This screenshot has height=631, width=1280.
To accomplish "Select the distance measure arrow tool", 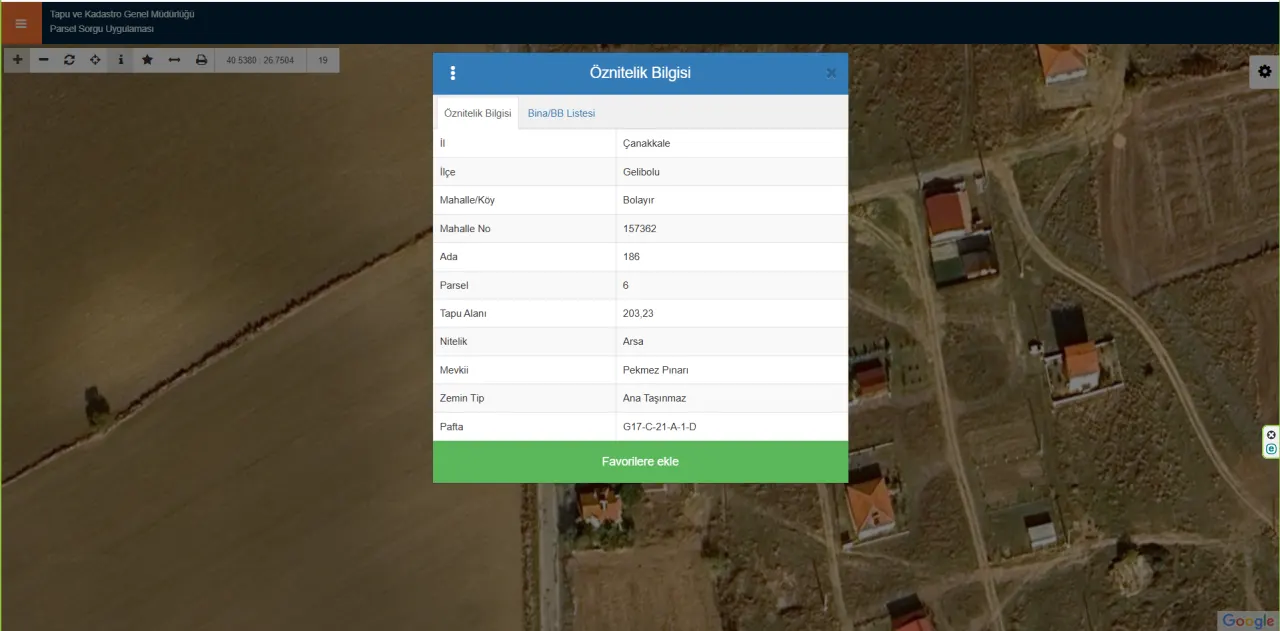I will [x=174, y=60].
